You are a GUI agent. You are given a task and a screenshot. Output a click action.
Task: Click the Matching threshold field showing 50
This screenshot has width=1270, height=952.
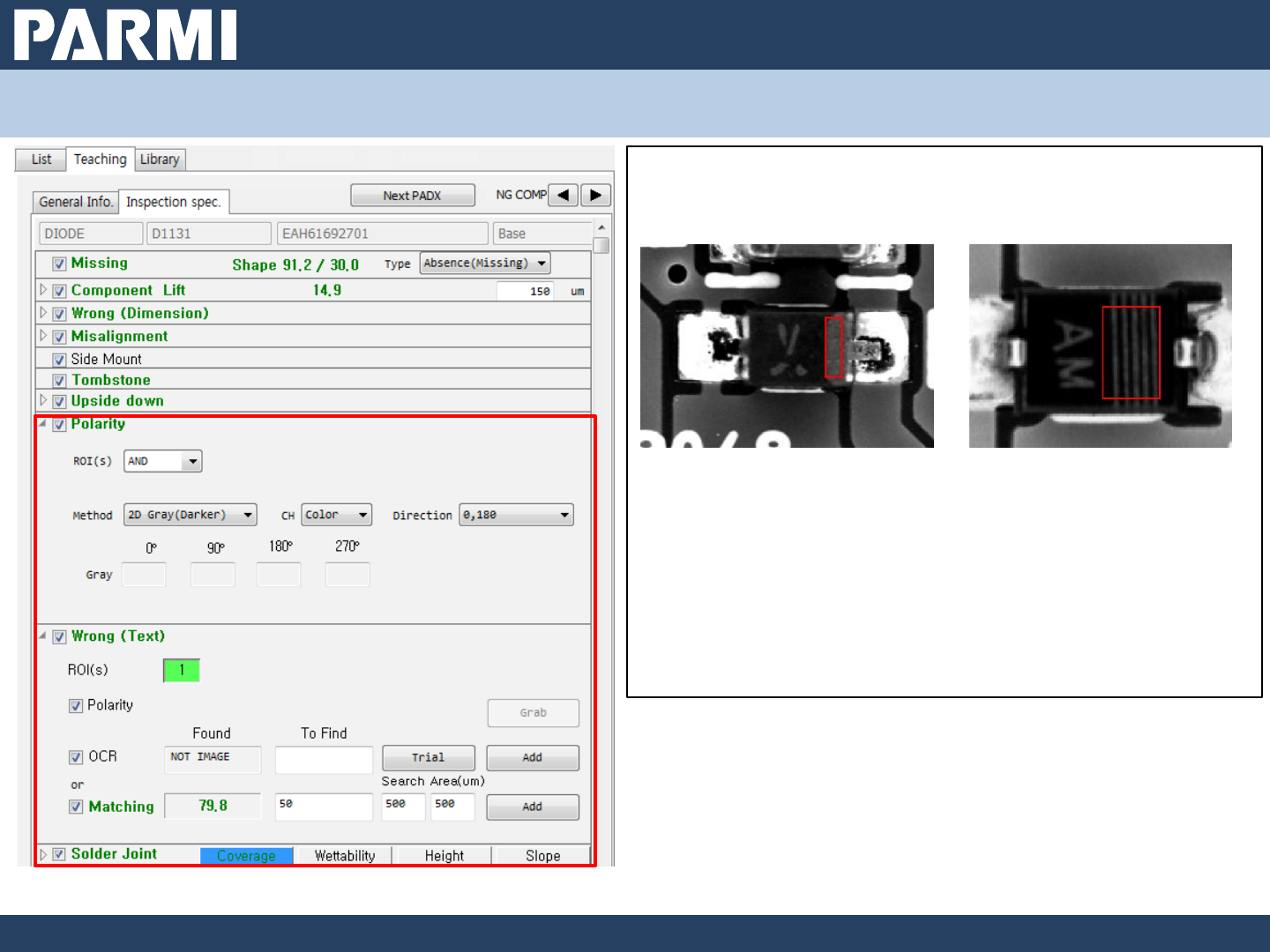[x=324, y=807]
